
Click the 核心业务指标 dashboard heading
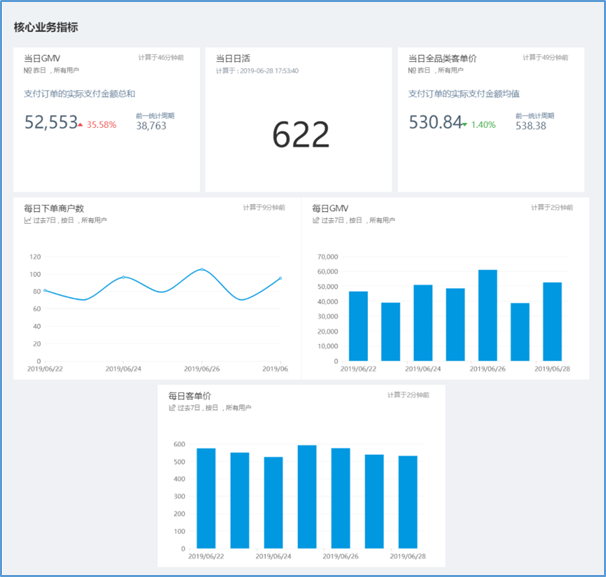[46, 27]
